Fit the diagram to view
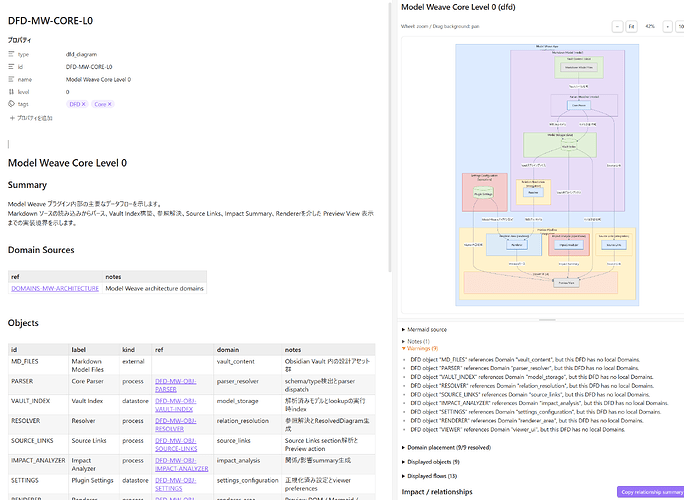Viewport: 684px width, 500px height. (631, 27)
